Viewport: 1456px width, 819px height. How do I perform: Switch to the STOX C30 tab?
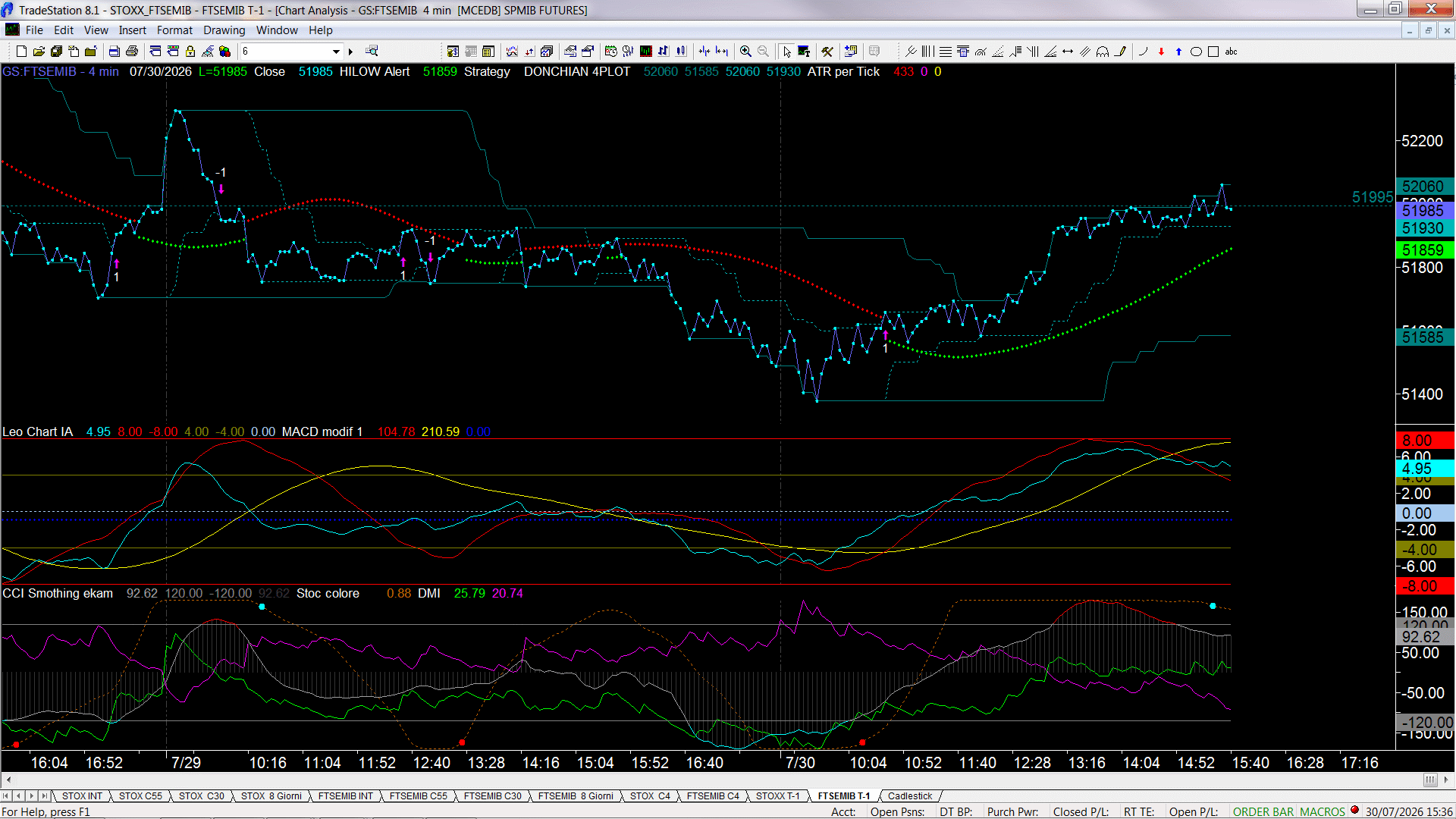pos(202,796)
